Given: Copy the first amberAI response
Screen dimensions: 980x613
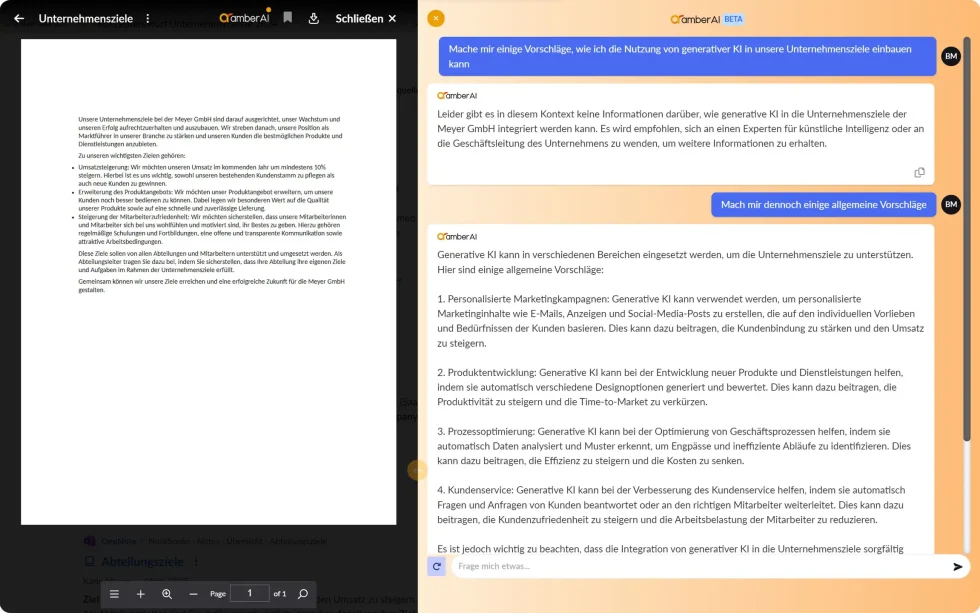Looking at the screenshot, I should (919, 172).
